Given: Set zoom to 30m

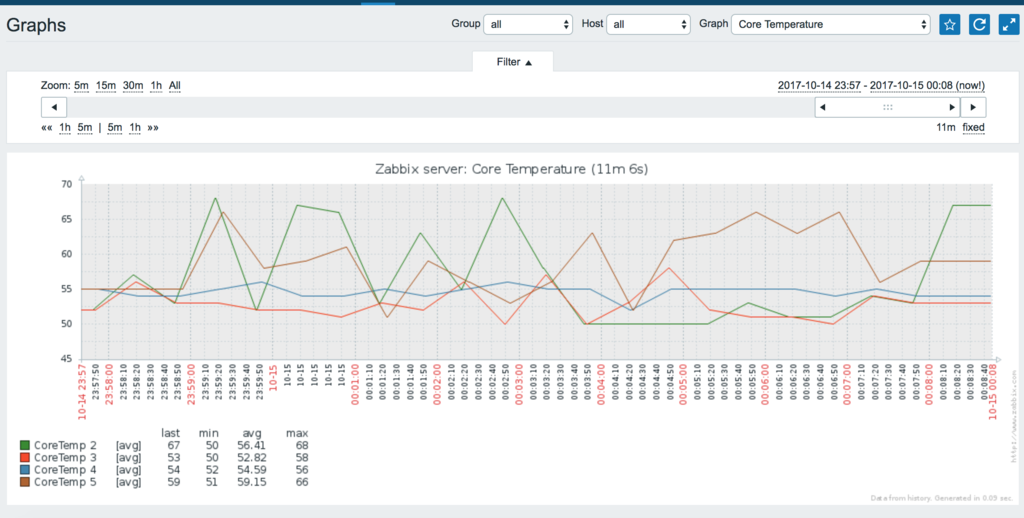Looking at the screenshot, I should coord(133,86).
